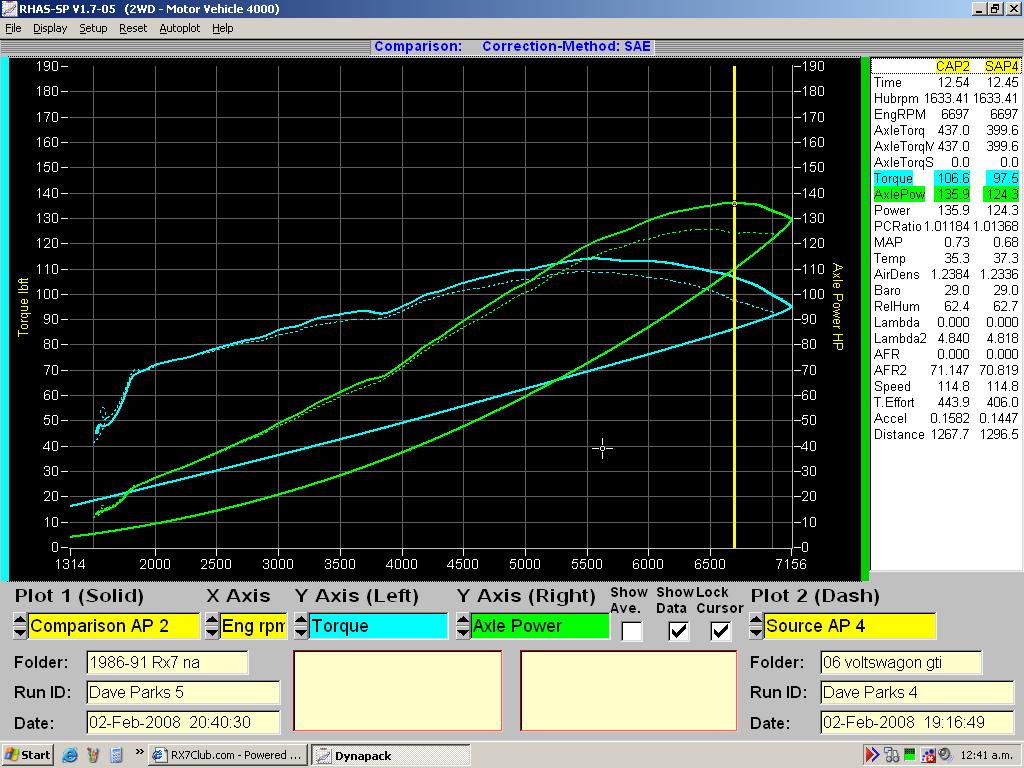The image size is (1024, 768).
Task: Click the AirDens row value 1.2384
Action: 950,274
